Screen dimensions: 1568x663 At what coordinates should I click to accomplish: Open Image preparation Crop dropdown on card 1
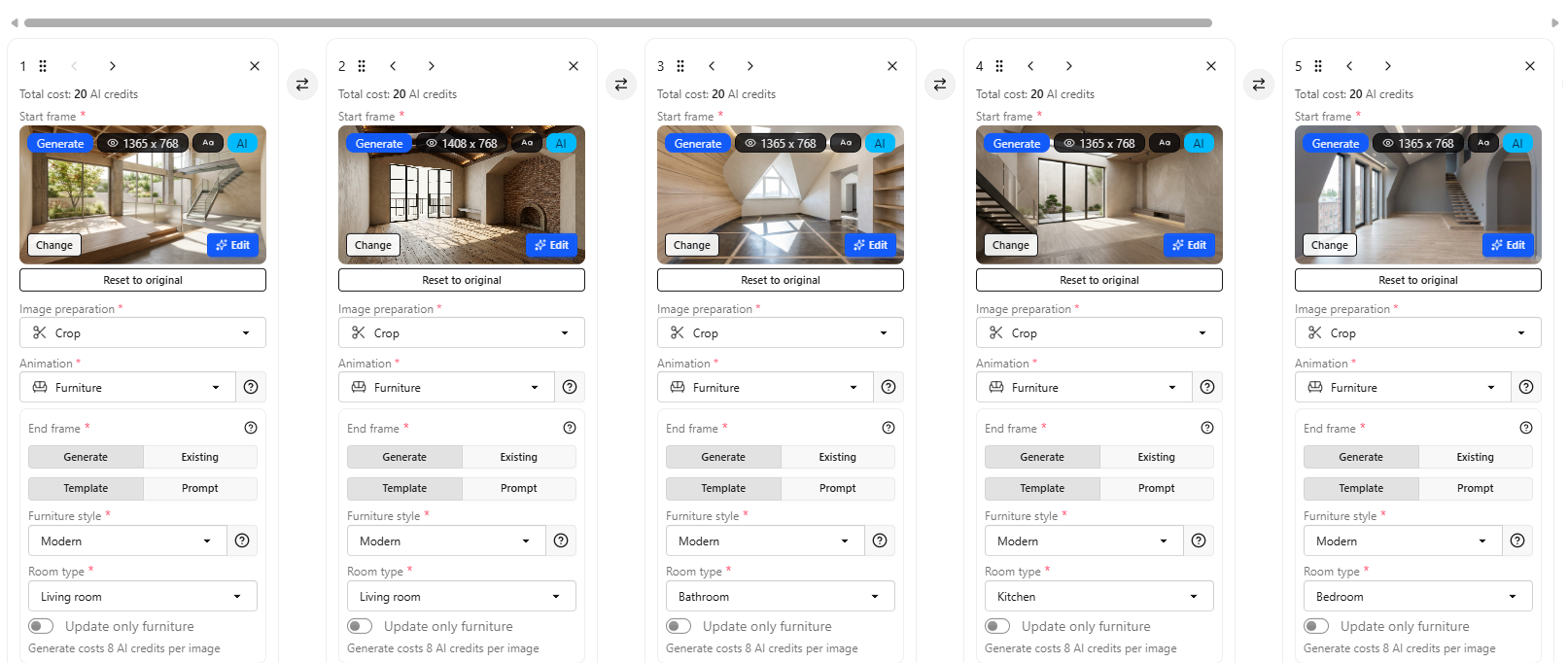(143, 332)
